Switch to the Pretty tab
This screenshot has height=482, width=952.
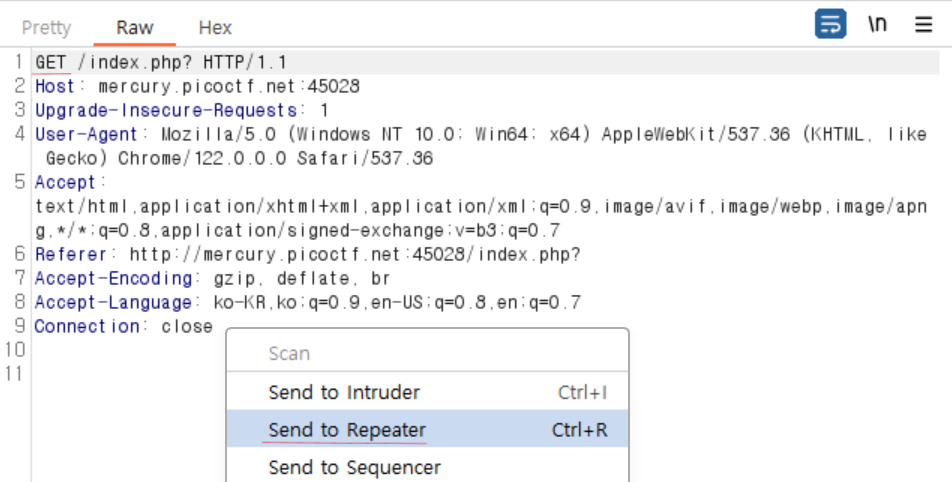click(46, 27)
